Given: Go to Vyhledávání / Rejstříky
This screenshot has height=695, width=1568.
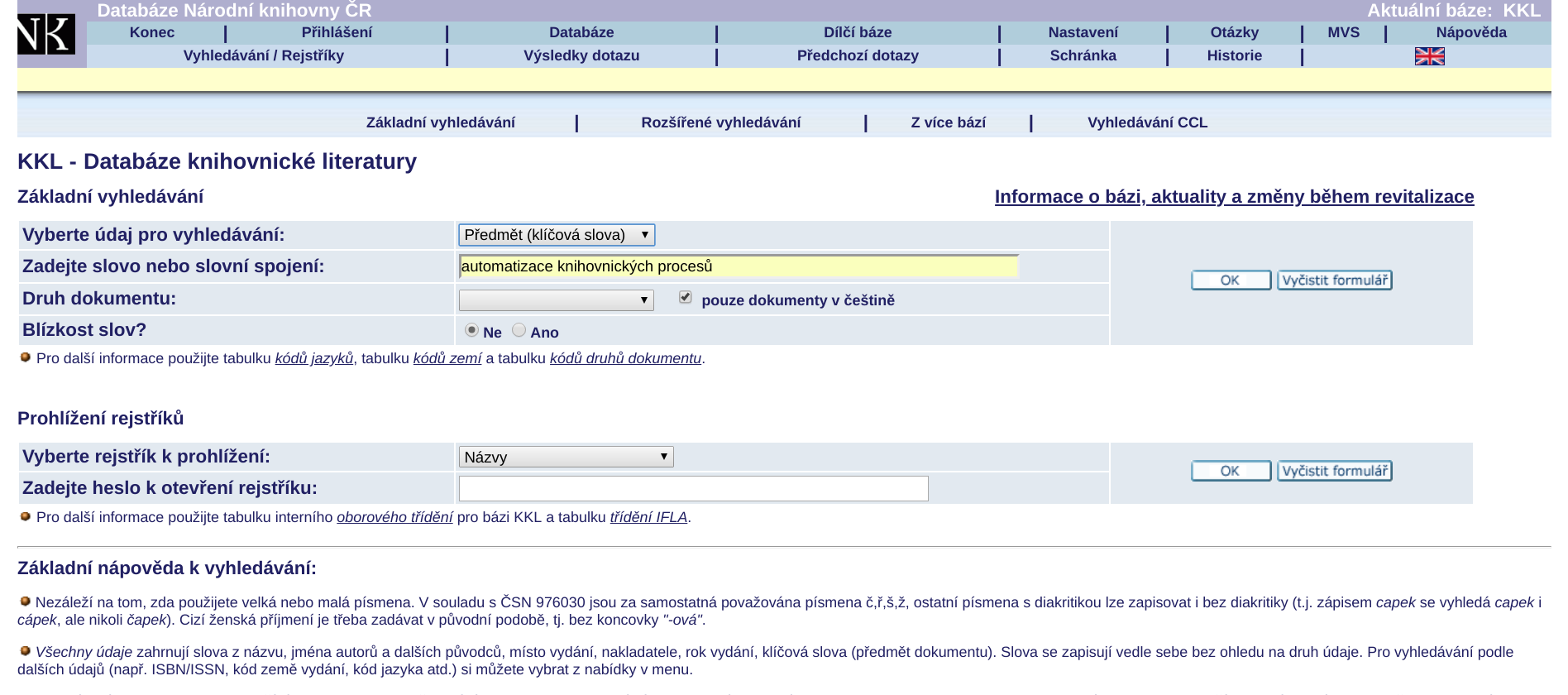Looking at the screenshot, I should point(264,55).
